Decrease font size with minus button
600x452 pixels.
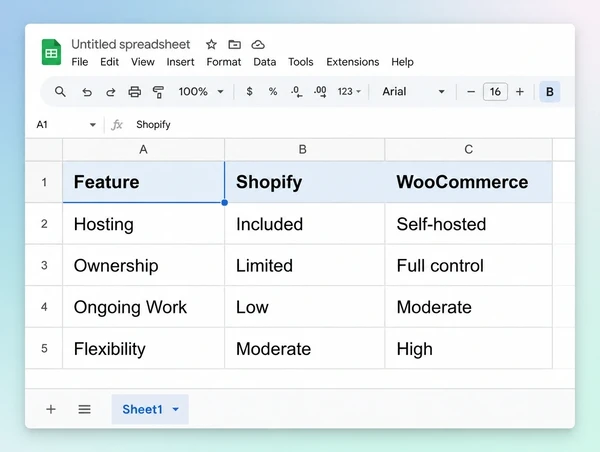(471, 92)
